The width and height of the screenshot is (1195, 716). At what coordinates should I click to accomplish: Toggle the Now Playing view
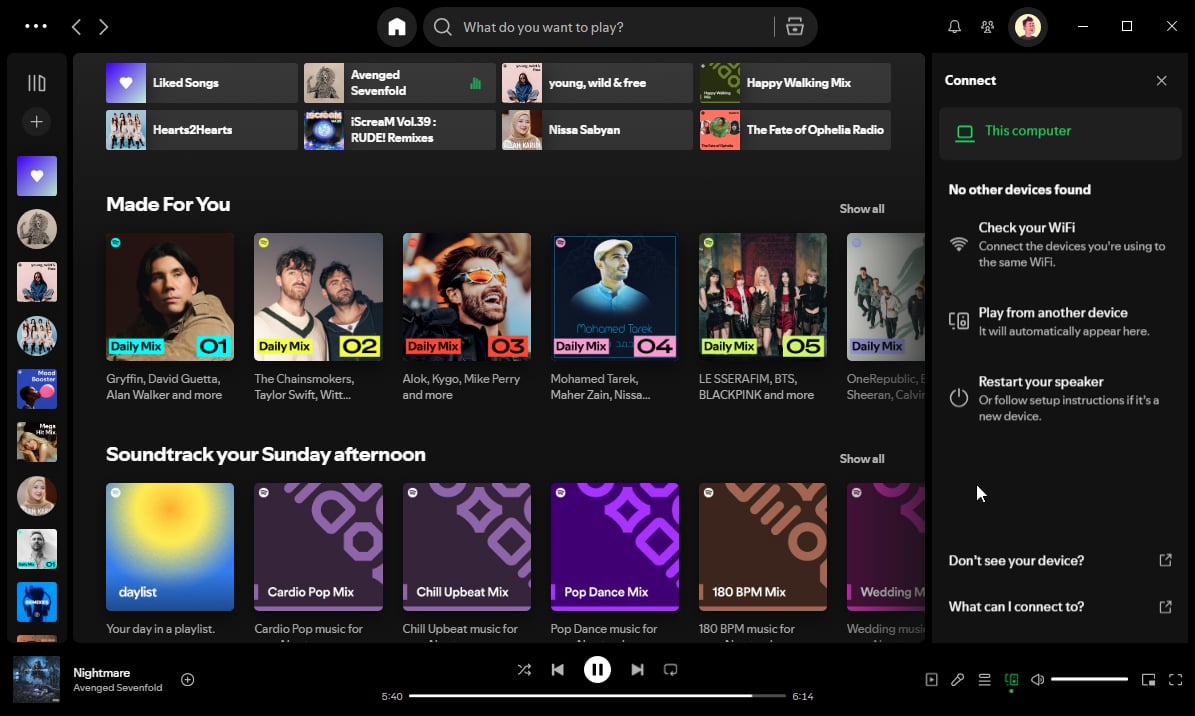tap(931, 679)
